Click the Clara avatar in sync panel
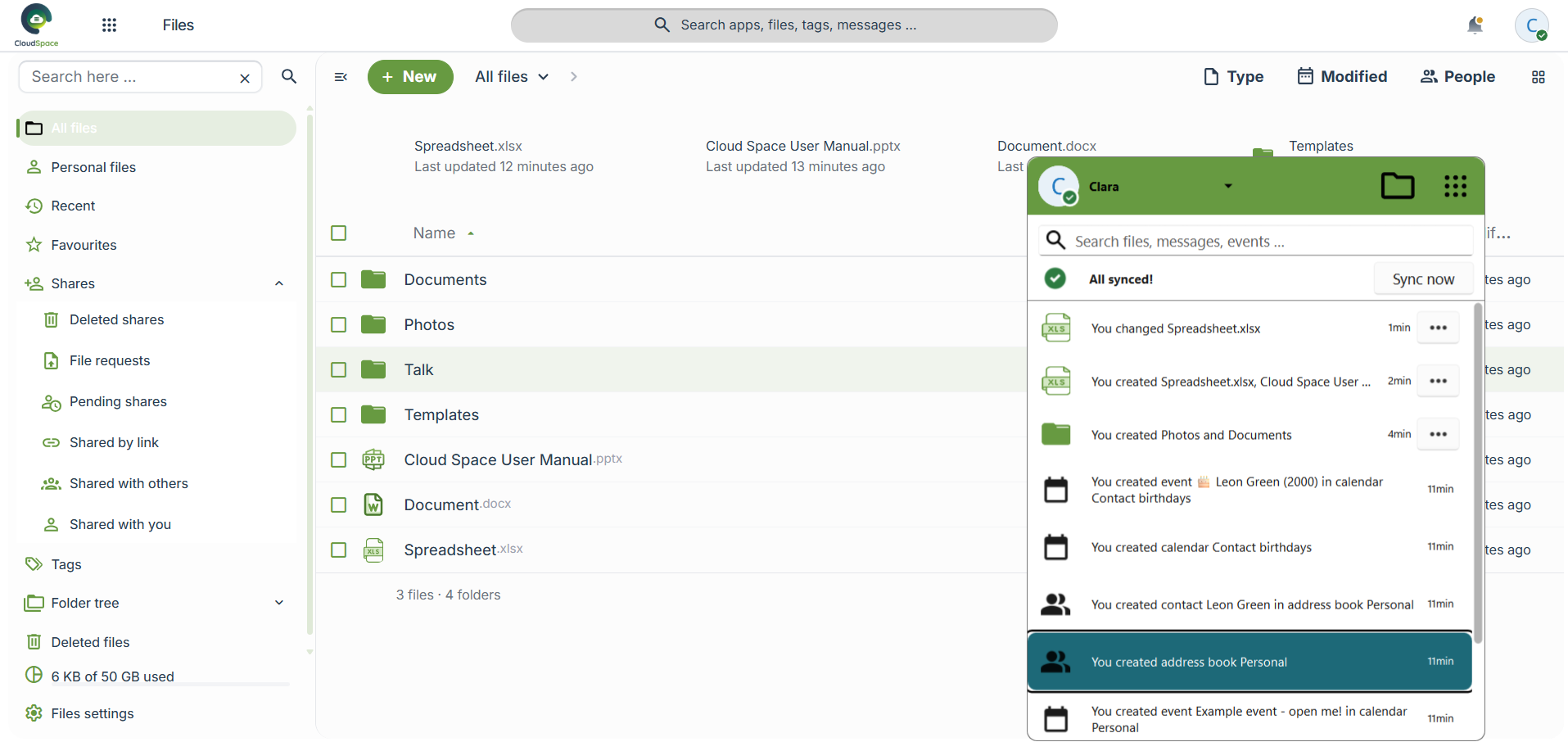Screen dimensions: 1568x742 coord(1059,186)
